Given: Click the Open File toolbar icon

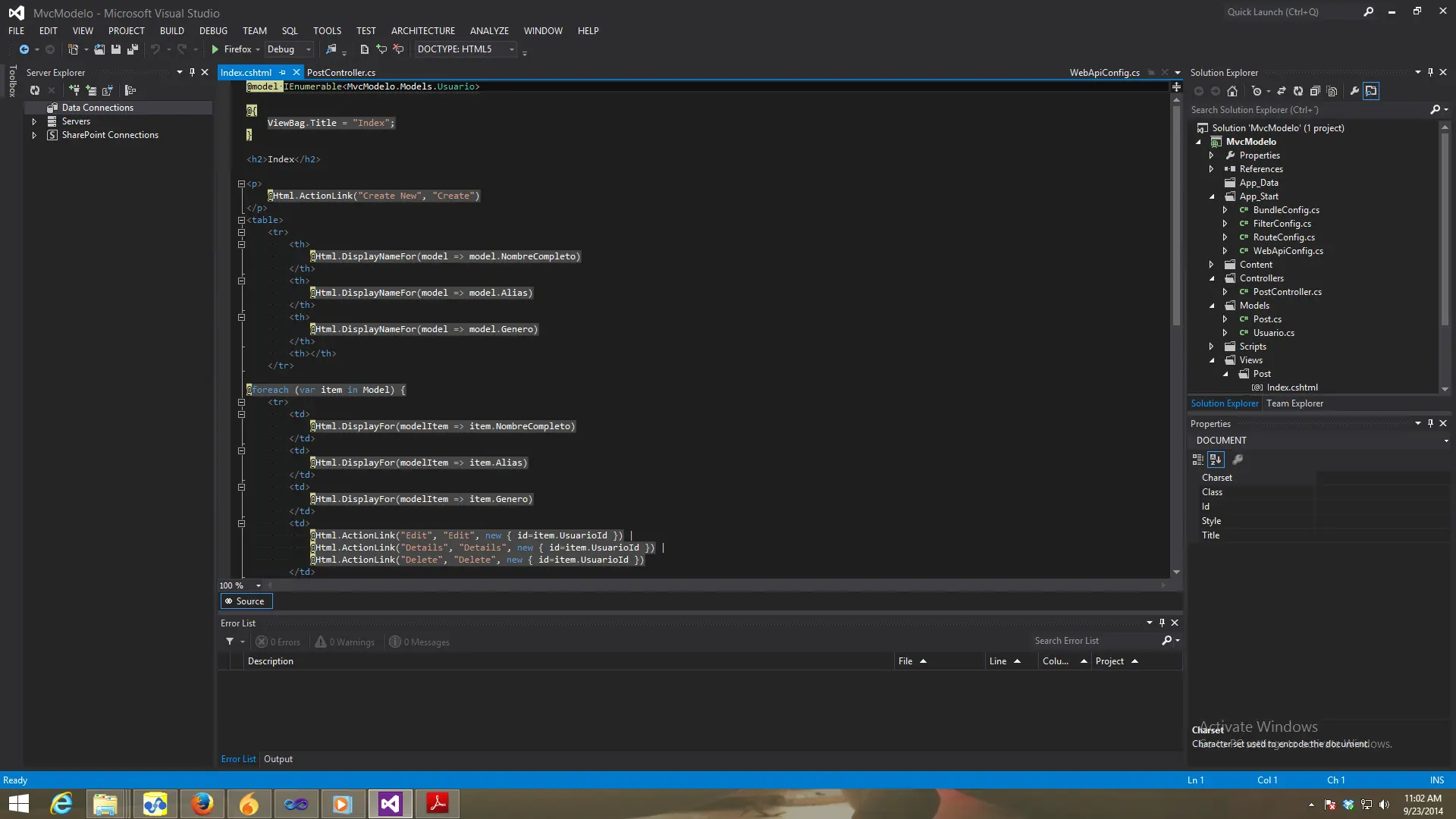Looking at the screenshot, I should 99,49.
